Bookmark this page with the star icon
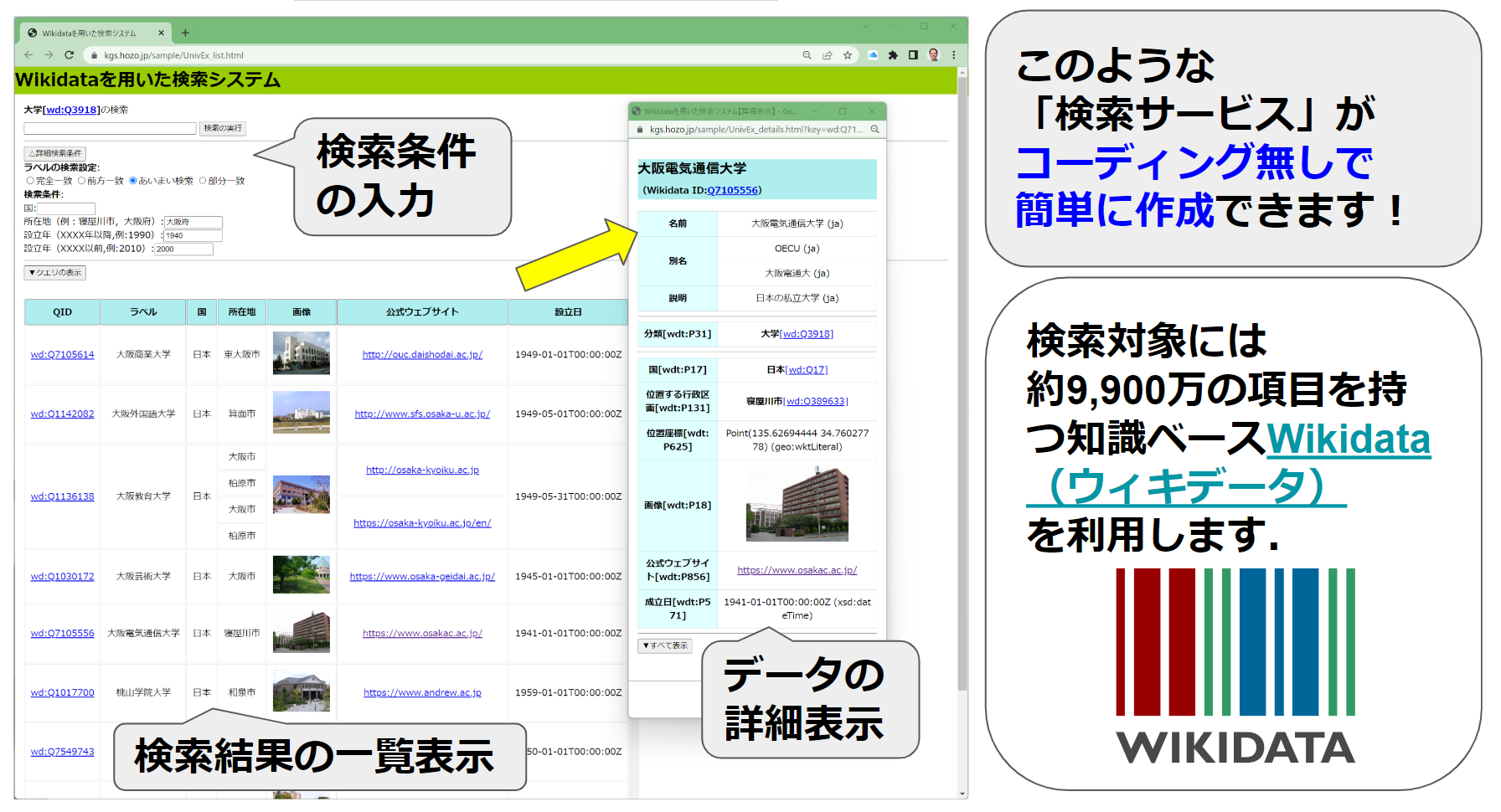 [x=848, y=55]
